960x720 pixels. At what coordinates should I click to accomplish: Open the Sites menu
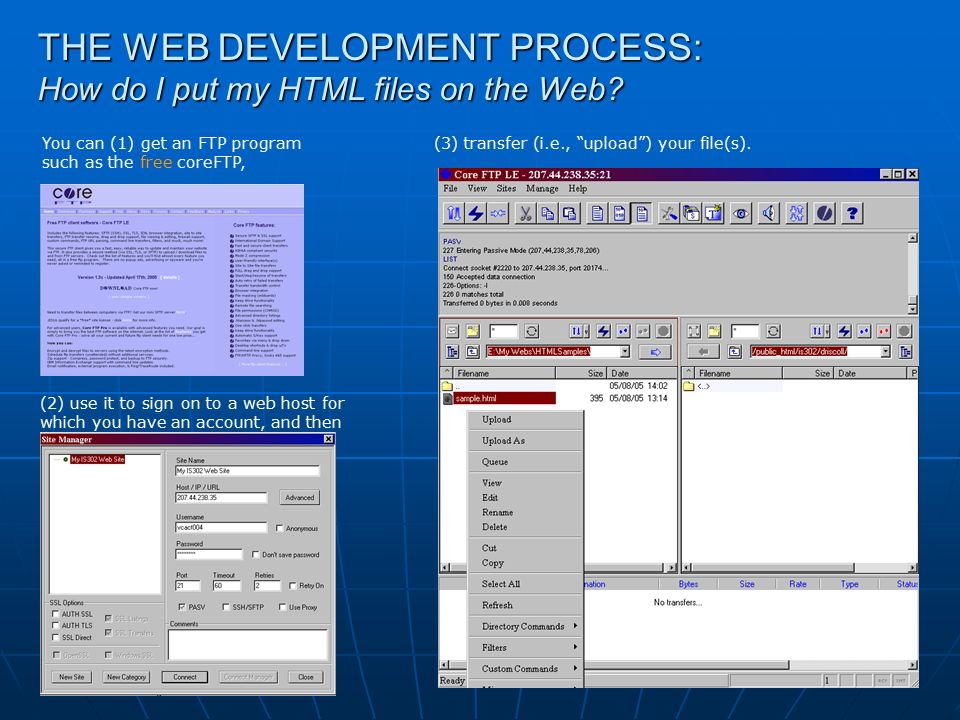click(x=506, y=189)
